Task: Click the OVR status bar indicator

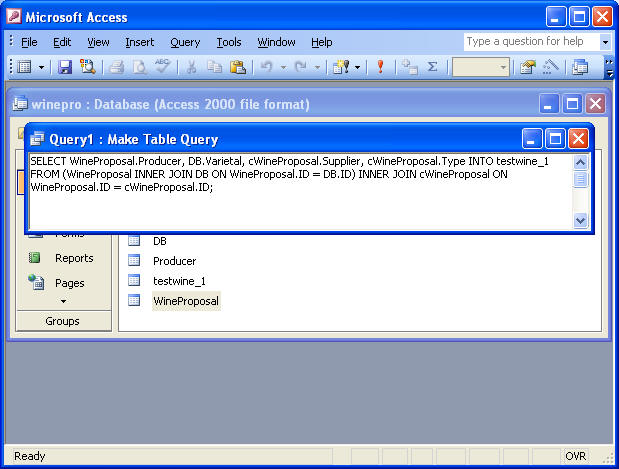Action: [576, 456]
